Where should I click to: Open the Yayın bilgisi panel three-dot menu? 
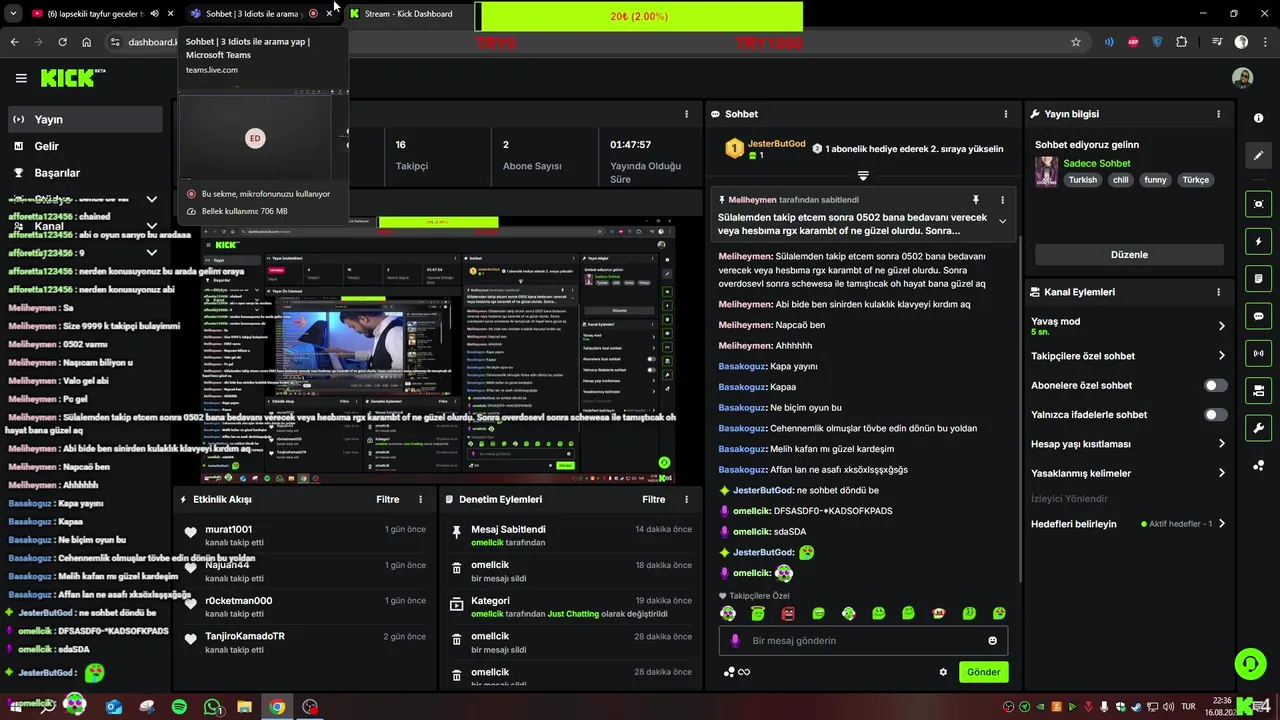pyautogui.click(x=1218, y=114)
